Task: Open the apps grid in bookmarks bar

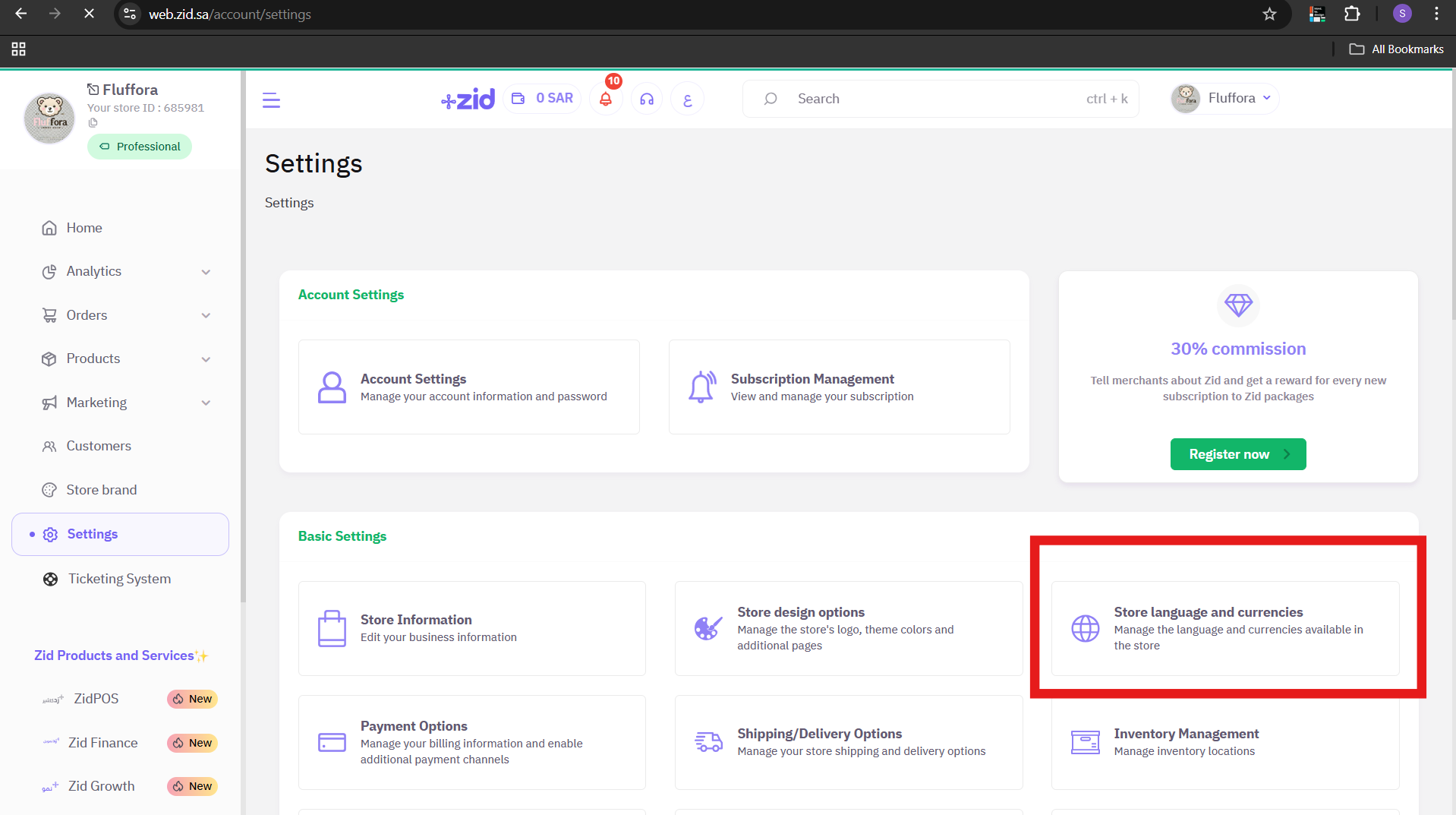Action: [19, 49]
